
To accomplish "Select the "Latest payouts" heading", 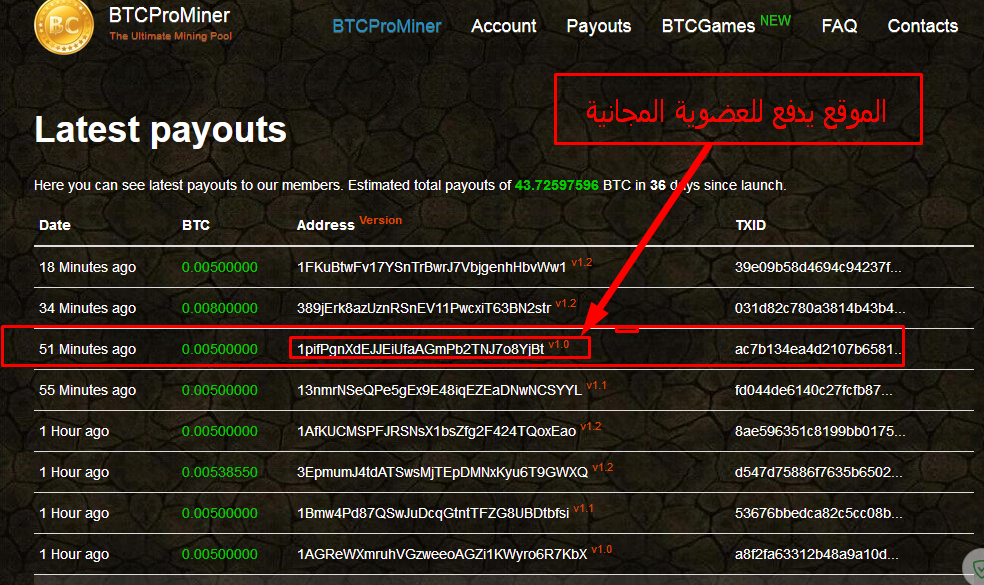I will pyautogui.click(x=161, y=129).
